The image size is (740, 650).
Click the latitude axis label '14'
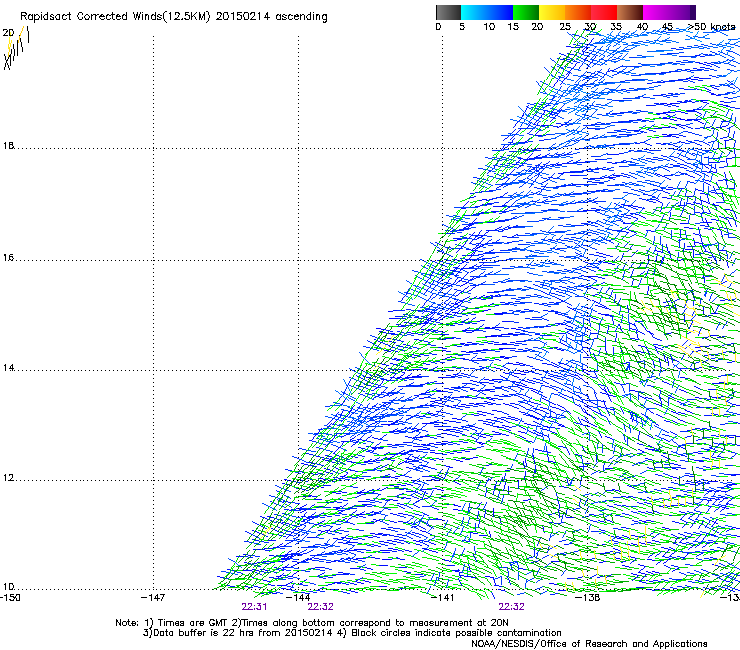[8, 368]
